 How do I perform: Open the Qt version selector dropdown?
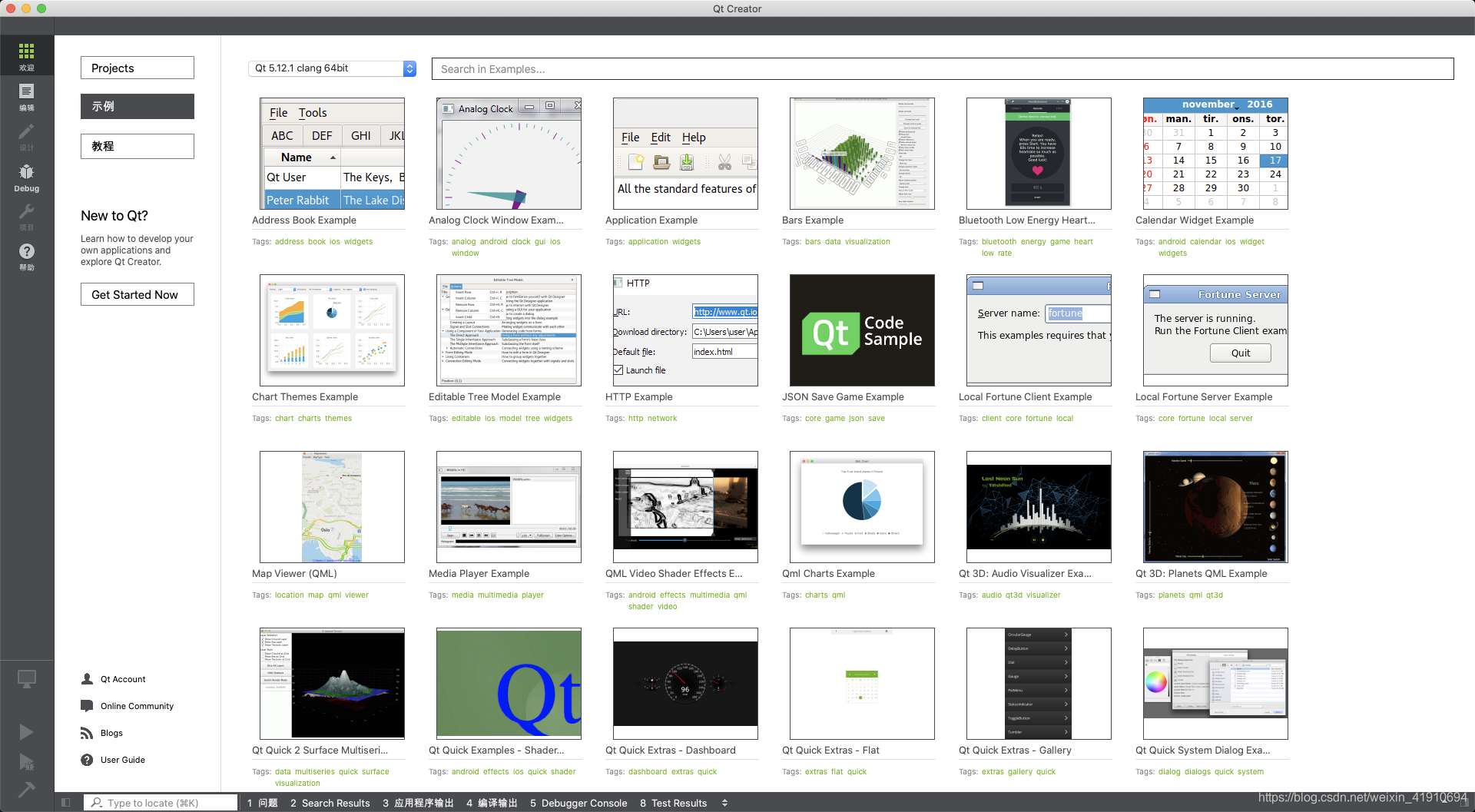(332, 68)
